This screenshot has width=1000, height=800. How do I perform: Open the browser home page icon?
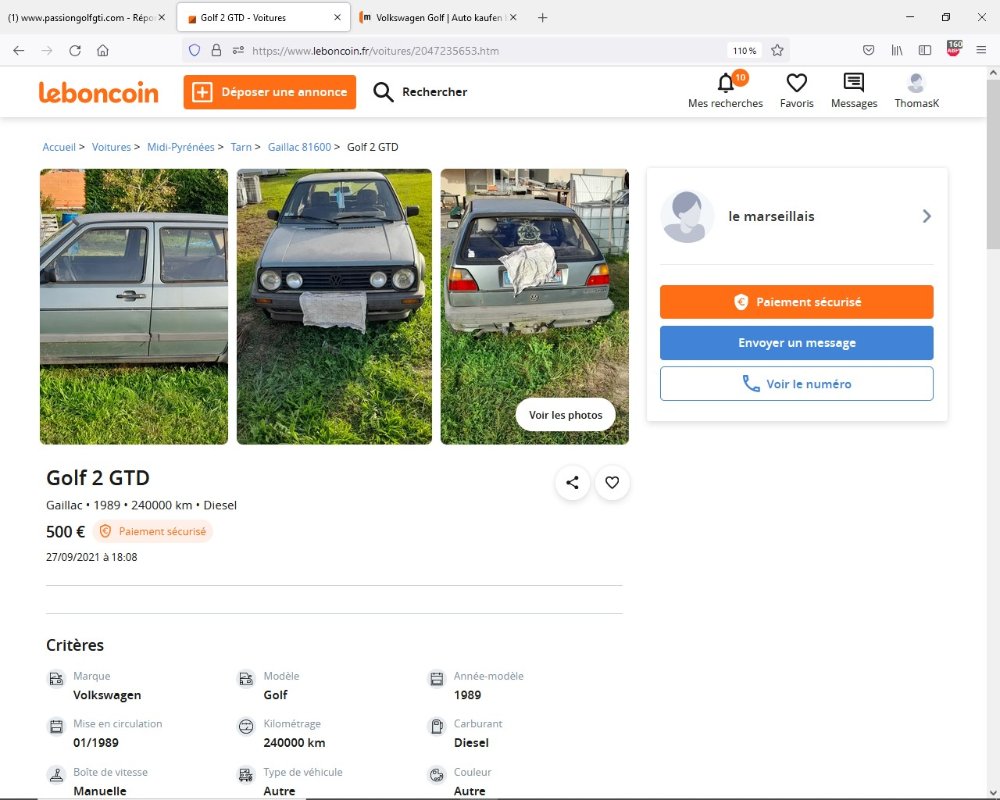coord(103,50)
